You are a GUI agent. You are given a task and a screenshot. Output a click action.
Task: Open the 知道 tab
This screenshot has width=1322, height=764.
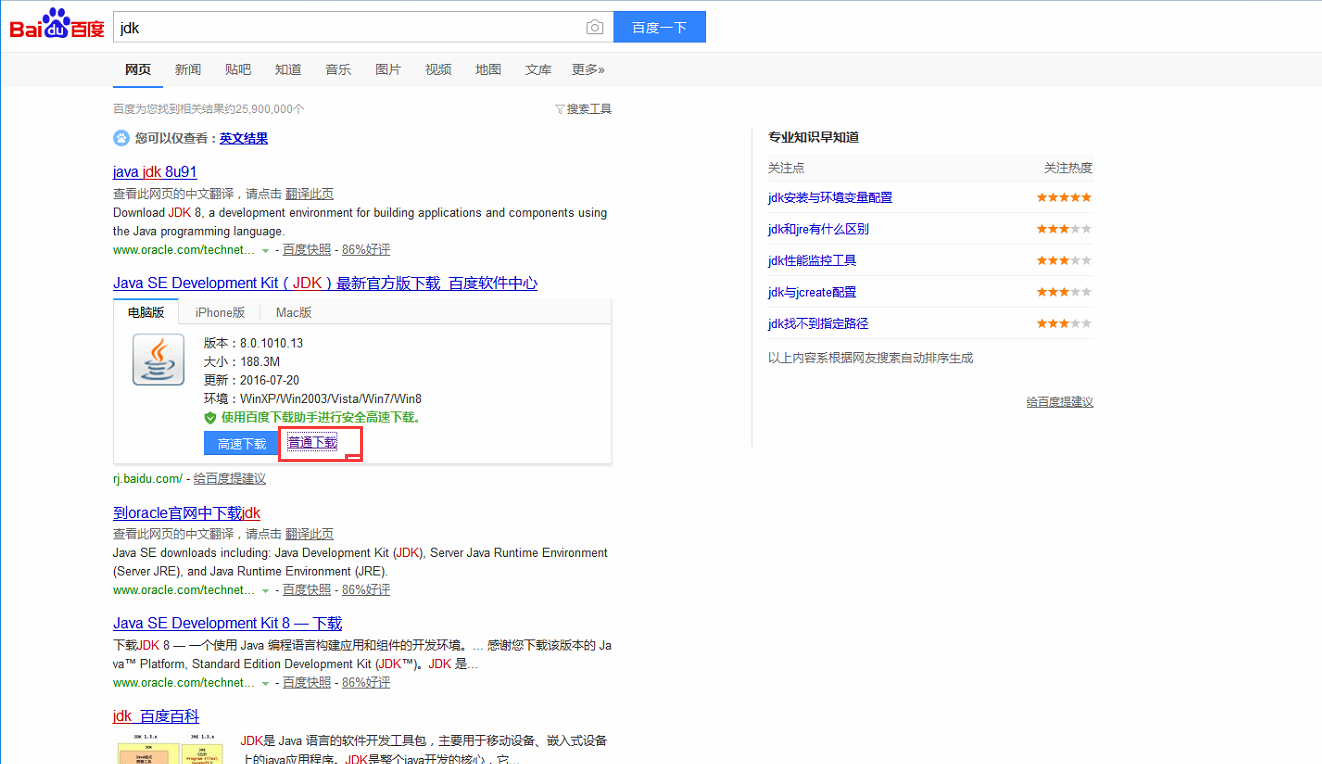point(288,69)
